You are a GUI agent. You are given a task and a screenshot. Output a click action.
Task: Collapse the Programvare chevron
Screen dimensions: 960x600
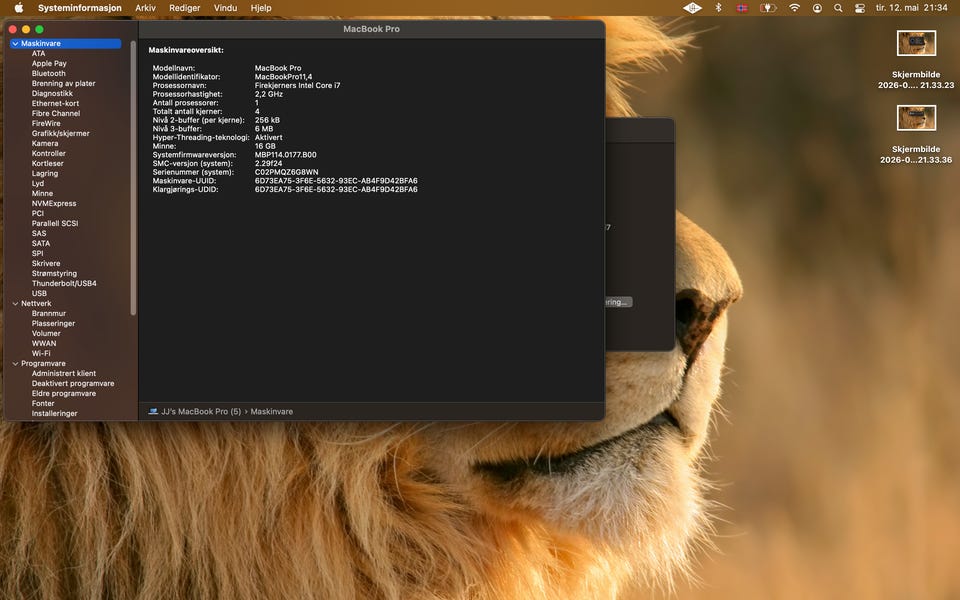(x=15, y=364)
